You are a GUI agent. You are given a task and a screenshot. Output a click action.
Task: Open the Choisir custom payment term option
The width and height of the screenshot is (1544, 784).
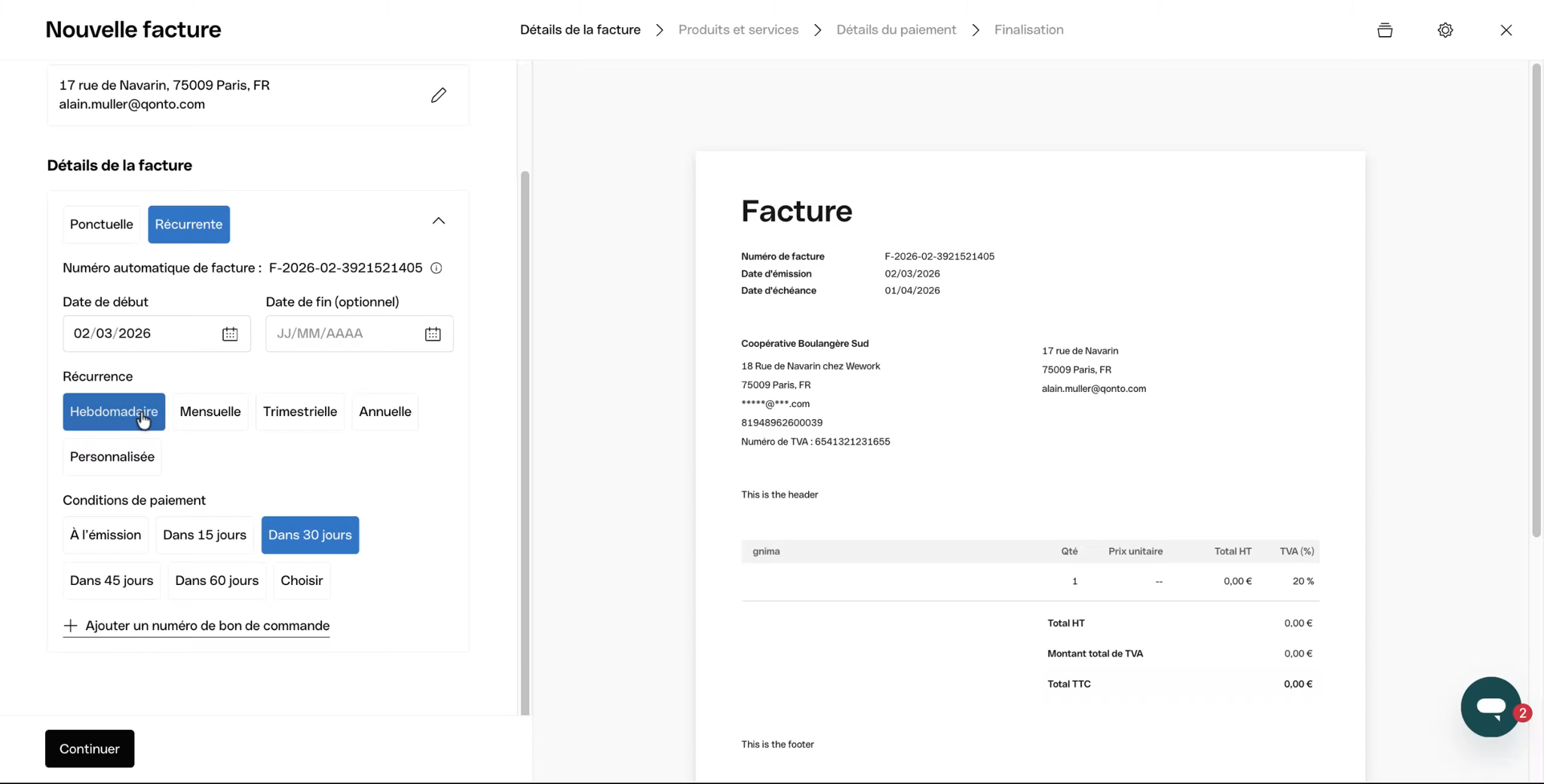(x=302, y=580)
